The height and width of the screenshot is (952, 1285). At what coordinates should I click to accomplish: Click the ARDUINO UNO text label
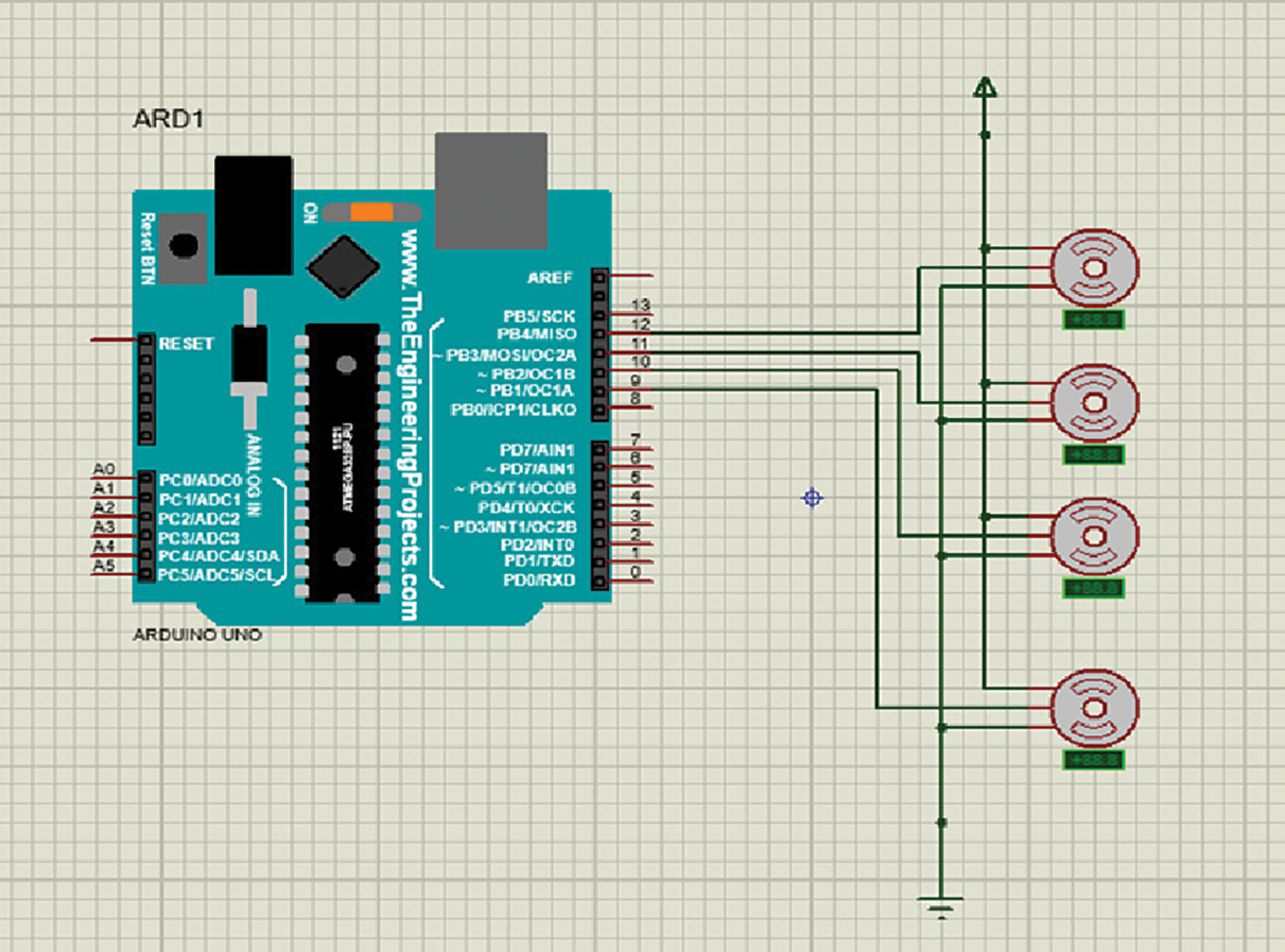pos(199,636)
